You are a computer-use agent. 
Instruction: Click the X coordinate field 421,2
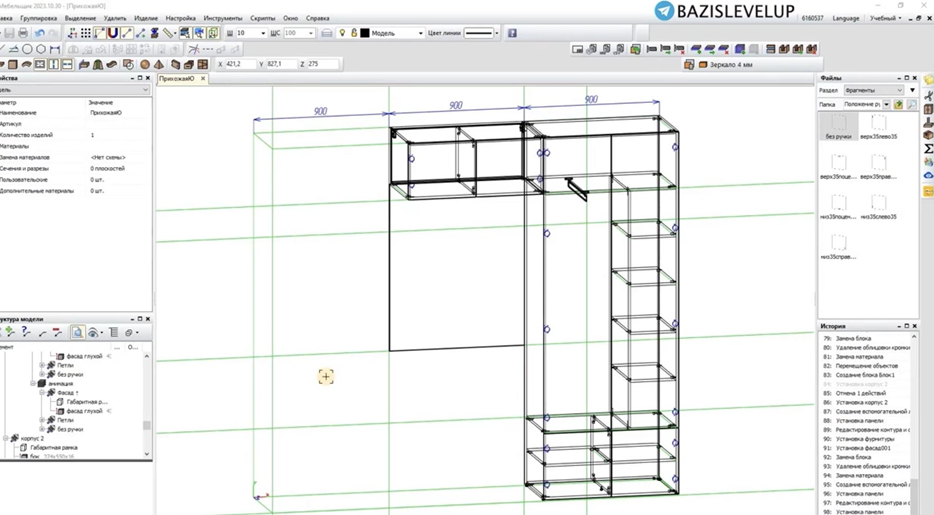pyautogui.click(x=240, y=64)
